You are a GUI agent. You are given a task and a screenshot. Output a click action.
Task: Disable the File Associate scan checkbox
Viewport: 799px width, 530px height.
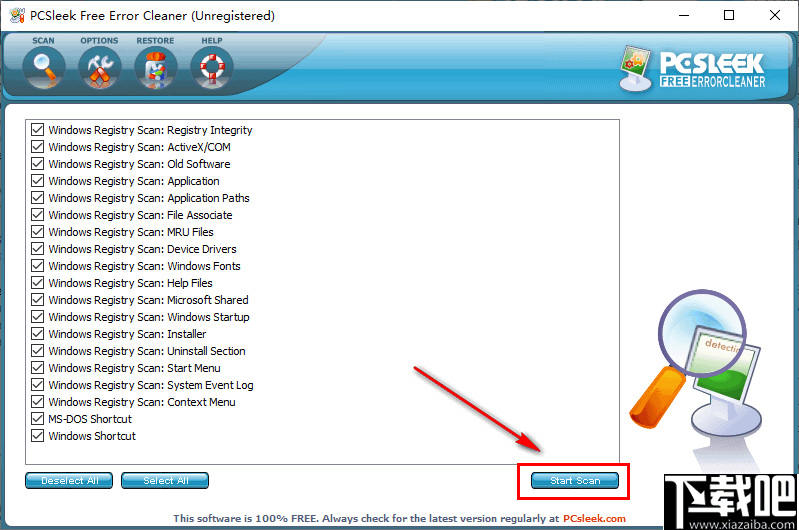tap(37, 215)
